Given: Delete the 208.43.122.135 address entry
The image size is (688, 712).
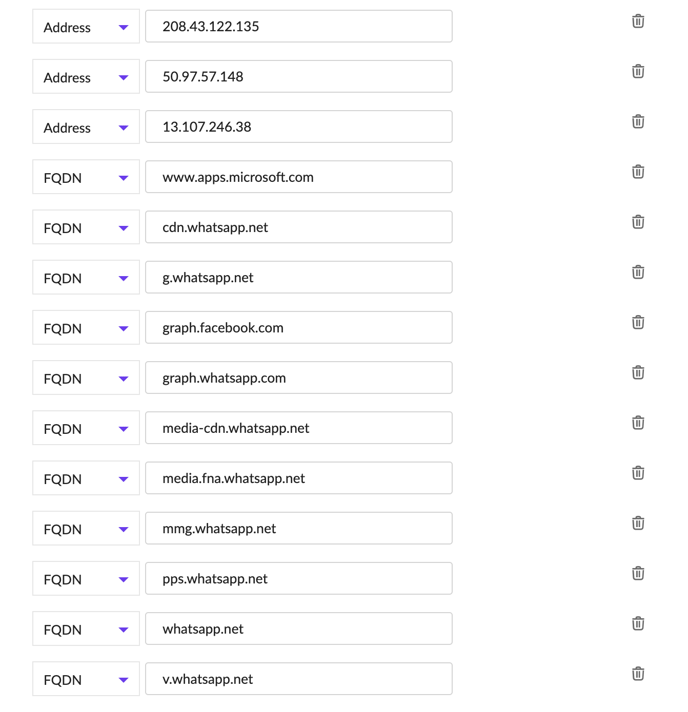Looking at the screenshot, I should (637, 21).
